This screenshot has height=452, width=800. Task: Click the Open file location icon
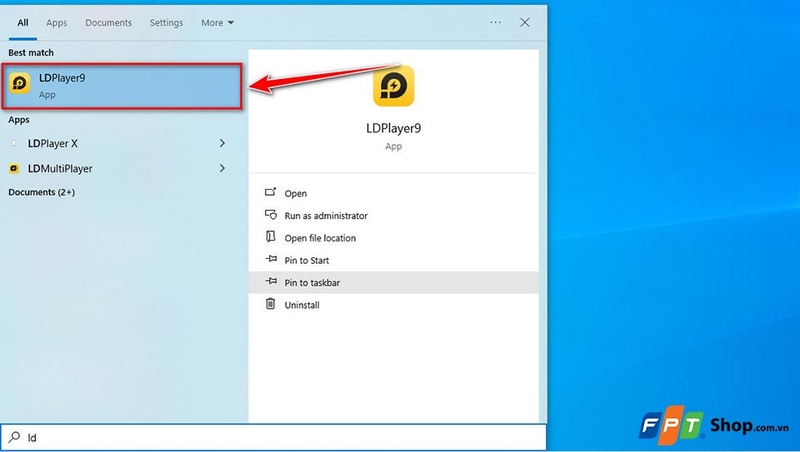point(270,237)
